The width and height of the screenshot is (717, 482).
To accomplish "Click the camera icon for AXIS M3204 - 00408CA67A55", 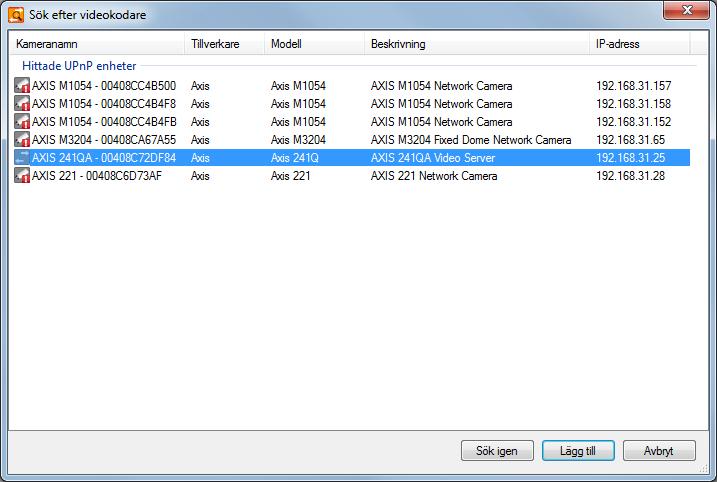I will (x=21, y=139).
